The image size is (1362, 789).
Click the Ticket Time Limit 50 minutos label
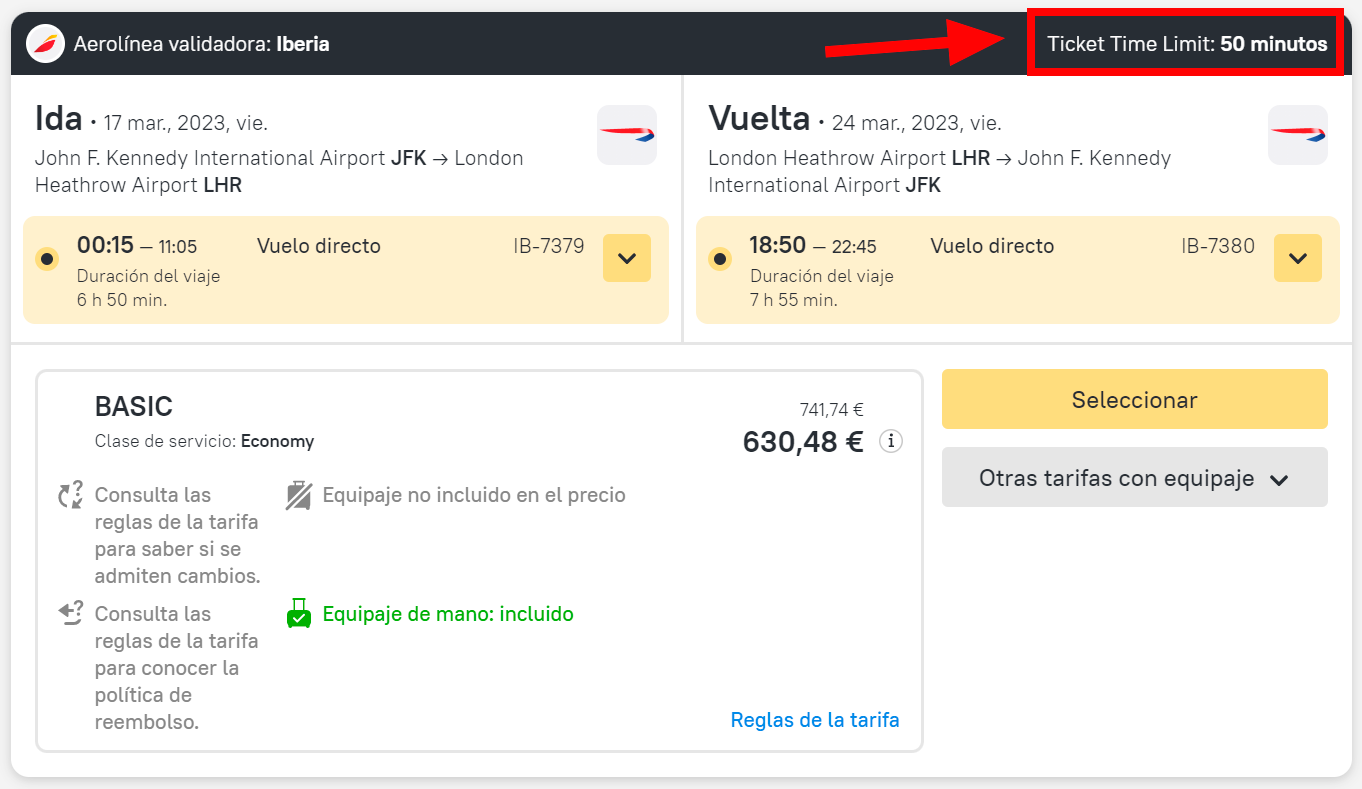[x=1187, y=44]
